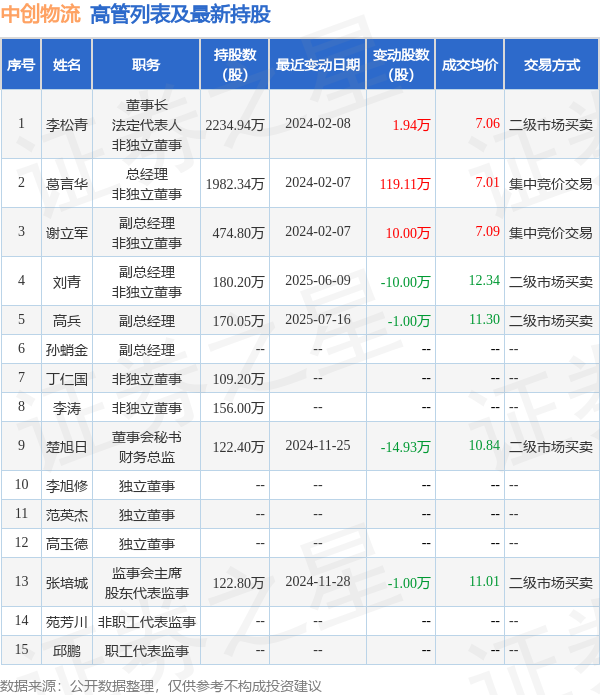600x695 pixels.
Task: Click the 成交均价 column header
Action: click(470, 65)
